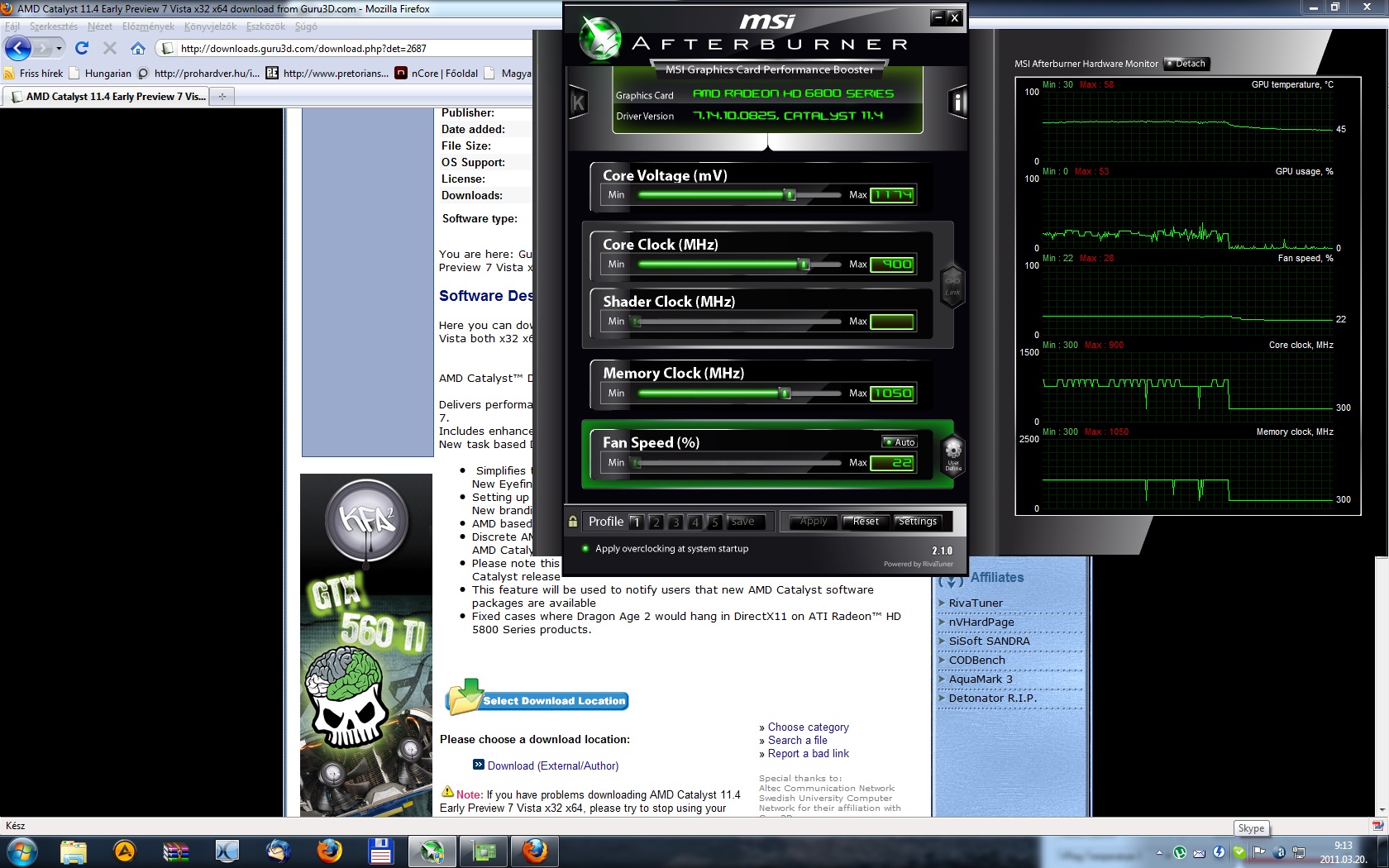1389x868 pixels.
Task: Open the nCore | Főoldal bookmark
Action: pos(437,74)
